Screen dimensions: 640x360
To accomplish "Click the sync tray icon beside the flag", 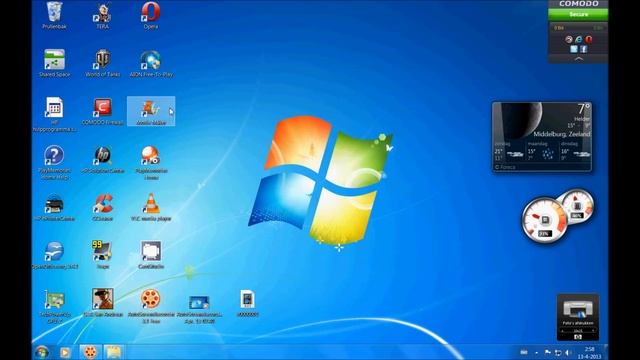I will (558, 353).
